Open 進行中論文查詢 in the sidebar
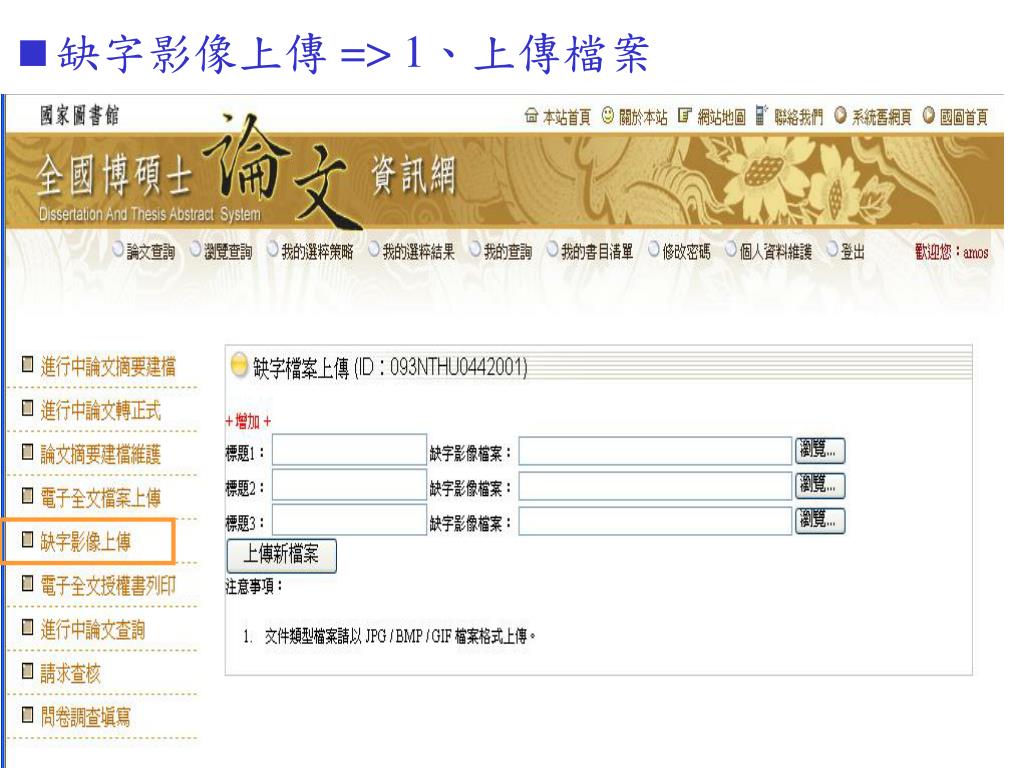This screenshot has width=1024, height=768. 93,630
